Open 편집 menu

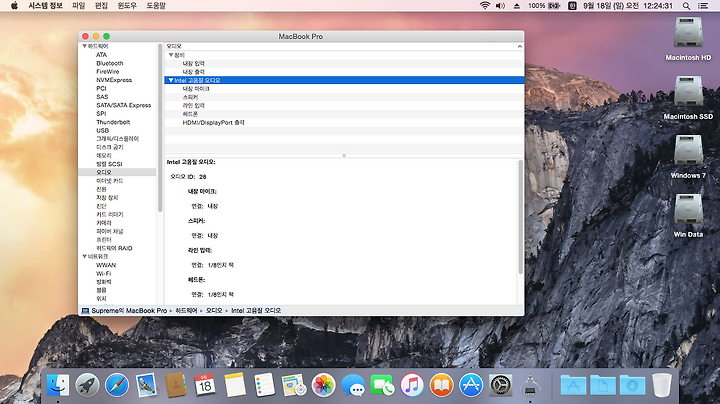[x=101, y=6]
